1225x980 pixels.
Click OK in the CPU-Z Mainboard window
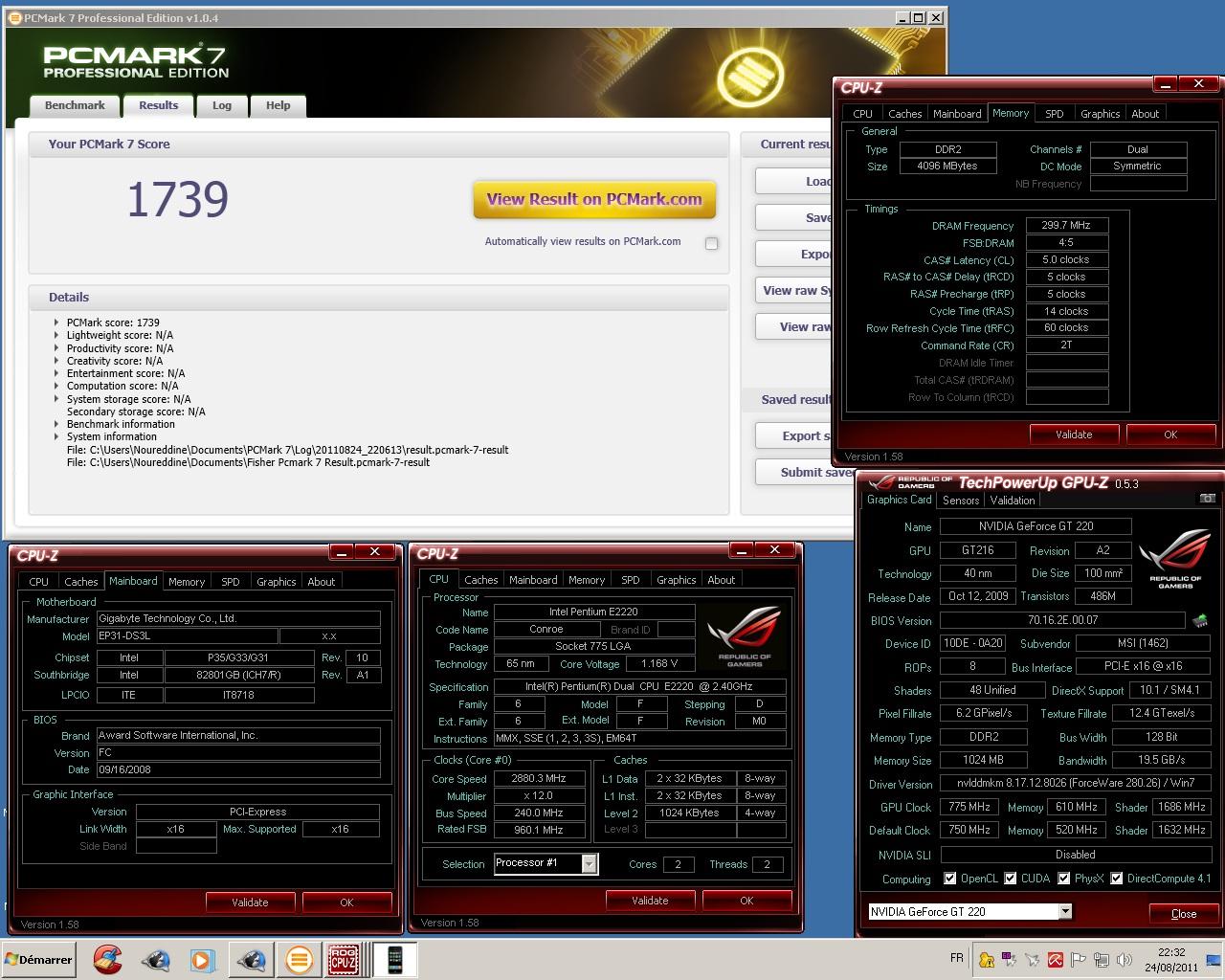346,902
